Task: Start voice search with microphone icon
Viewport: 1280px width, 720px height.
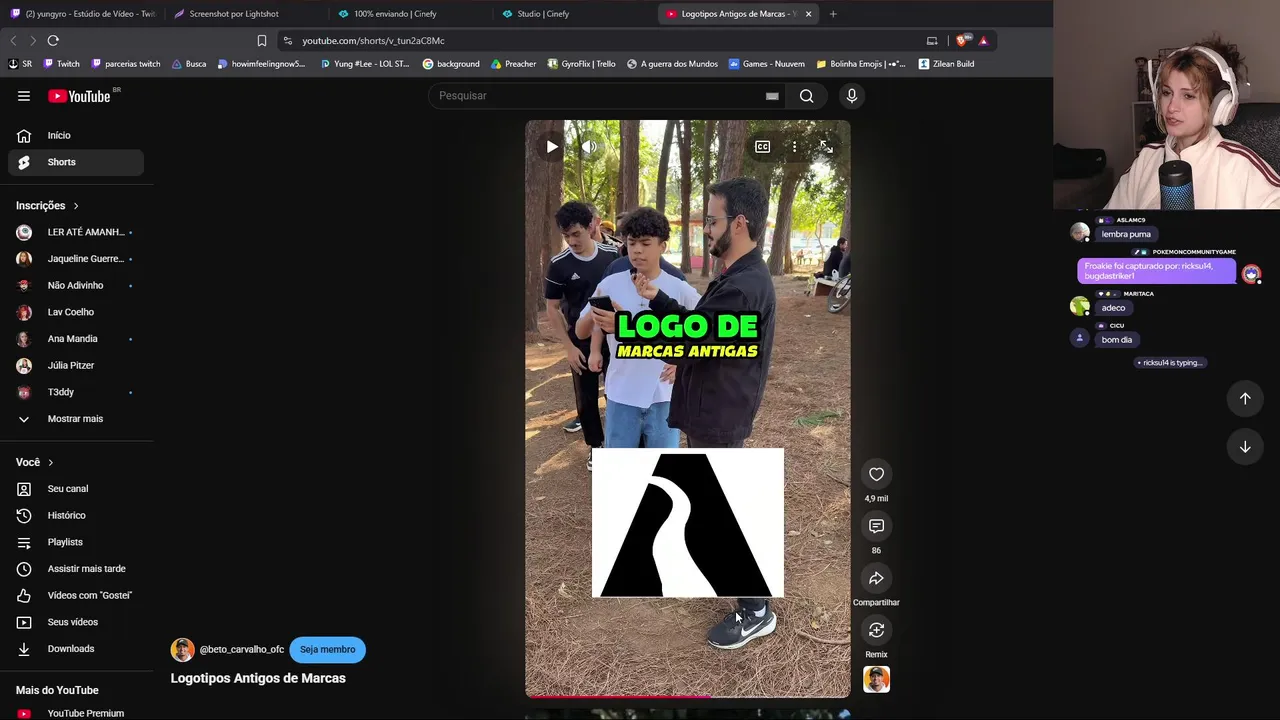Action: point(852,96)
